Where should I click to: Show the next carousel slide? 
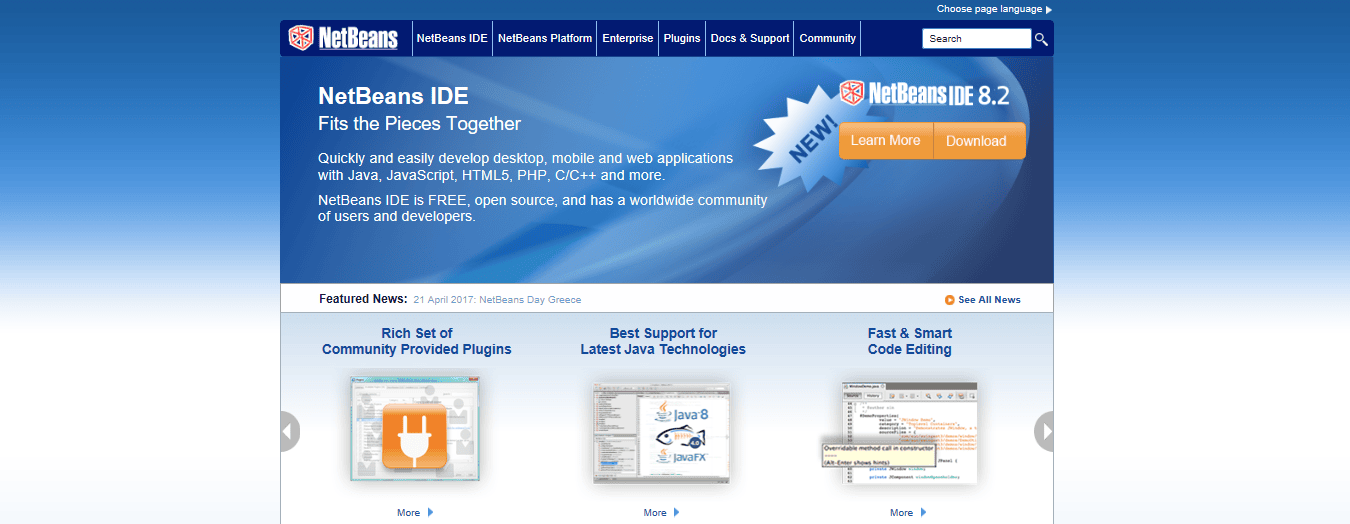(x=1044, y=431)
